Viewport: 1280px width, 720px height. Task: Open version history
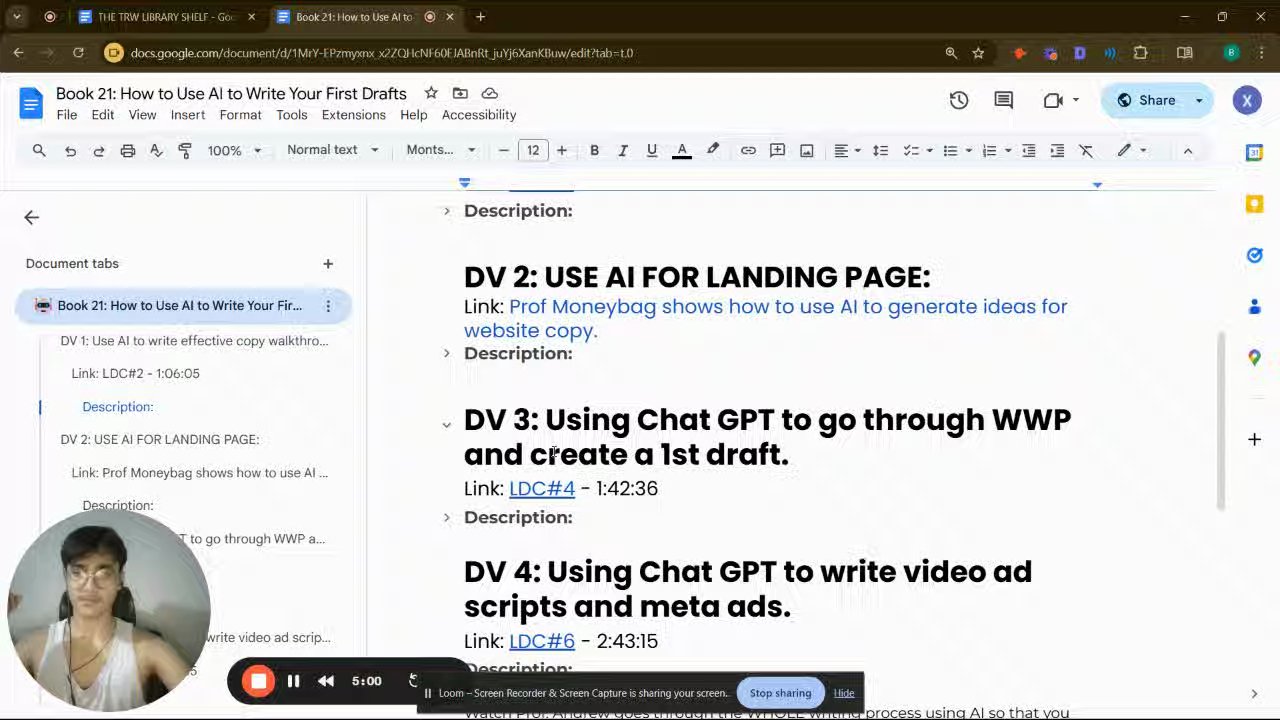pos(959,100)
